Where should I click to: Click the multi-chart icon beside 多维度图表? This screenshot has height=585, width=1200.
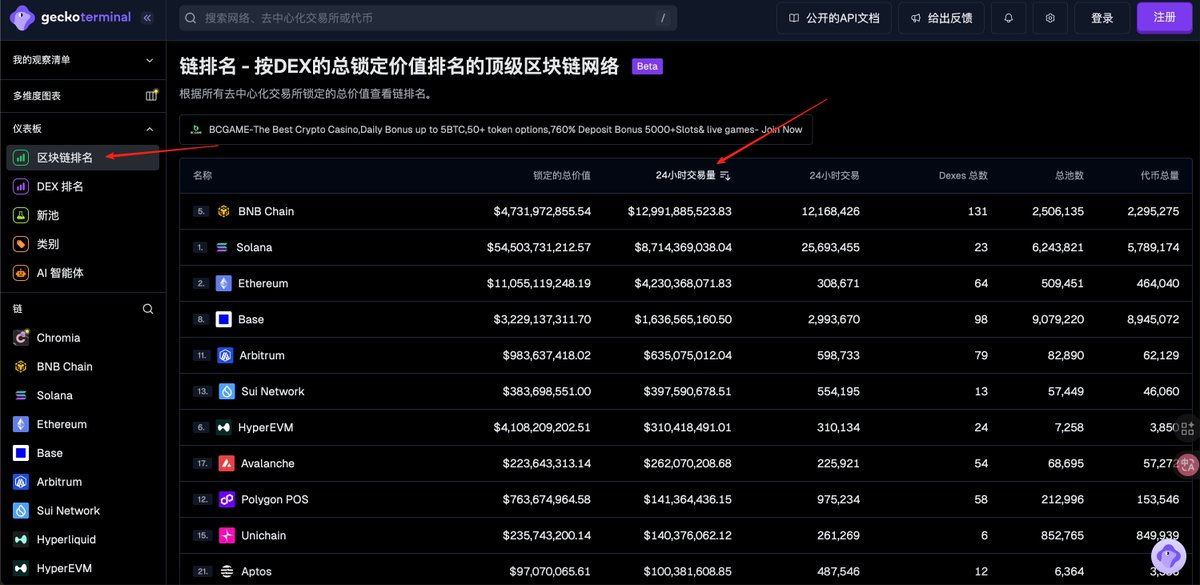coord(151,95)
